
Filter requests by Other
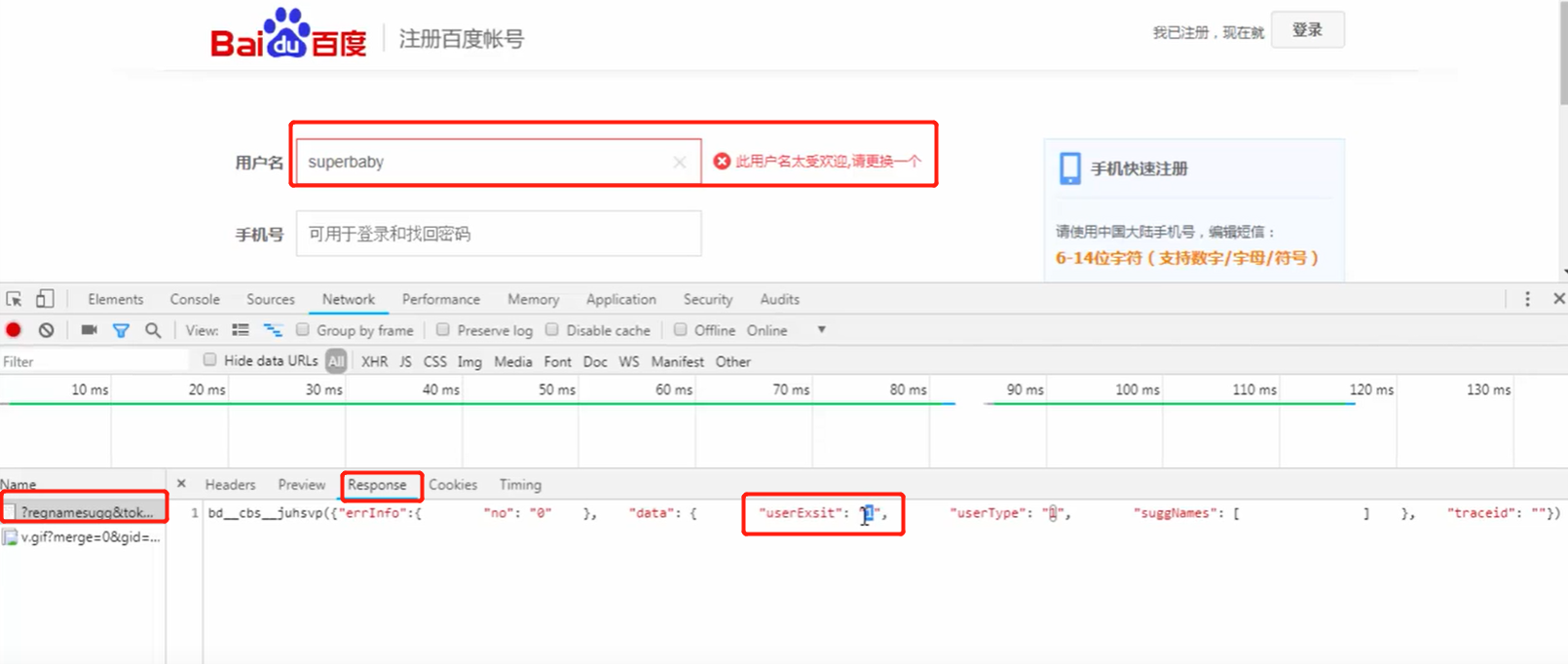(x=733, y=361)
